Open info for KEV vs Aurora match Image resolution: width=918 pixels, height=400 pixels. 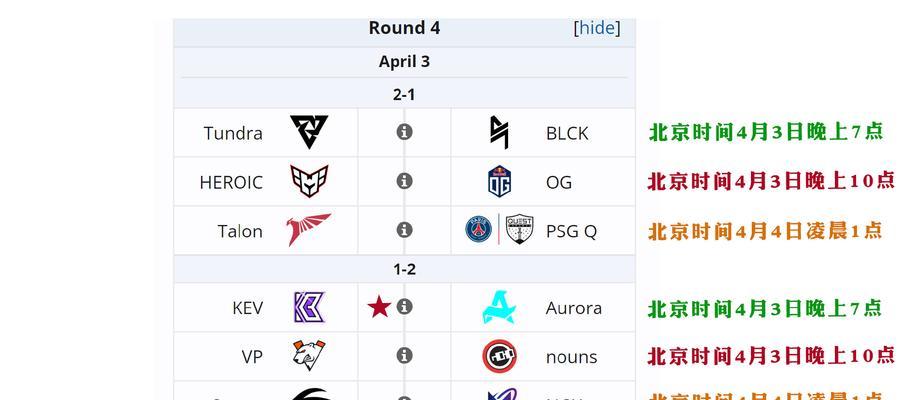[404, 306]
